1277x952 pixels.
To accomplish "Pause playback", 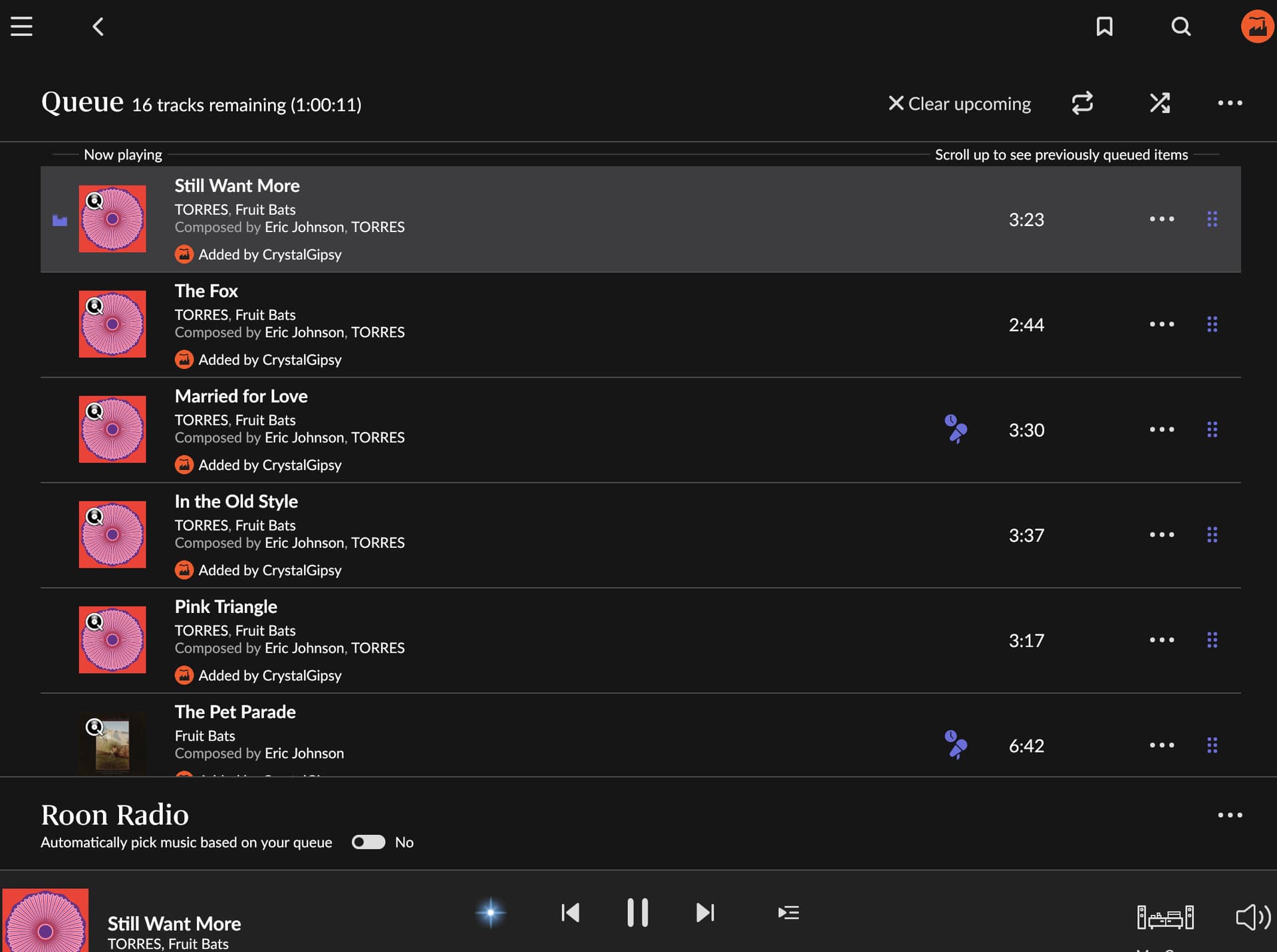I will [637, 913].
